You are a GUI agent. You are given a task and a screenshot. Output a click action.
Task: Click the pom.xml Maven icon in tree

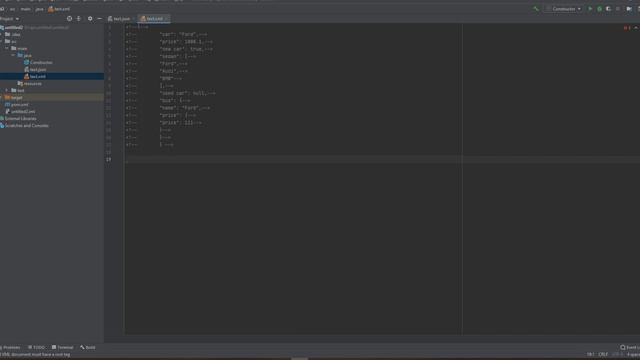point(7,105)
